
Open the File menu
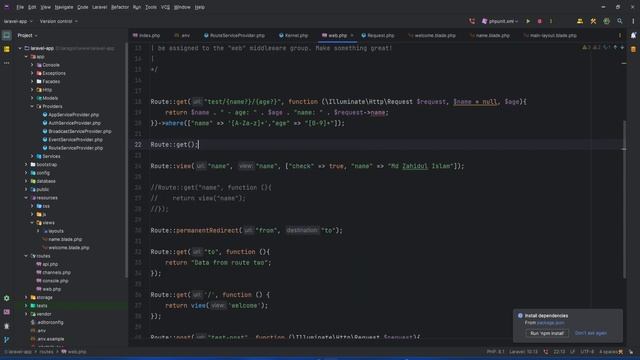click(20, 7)
